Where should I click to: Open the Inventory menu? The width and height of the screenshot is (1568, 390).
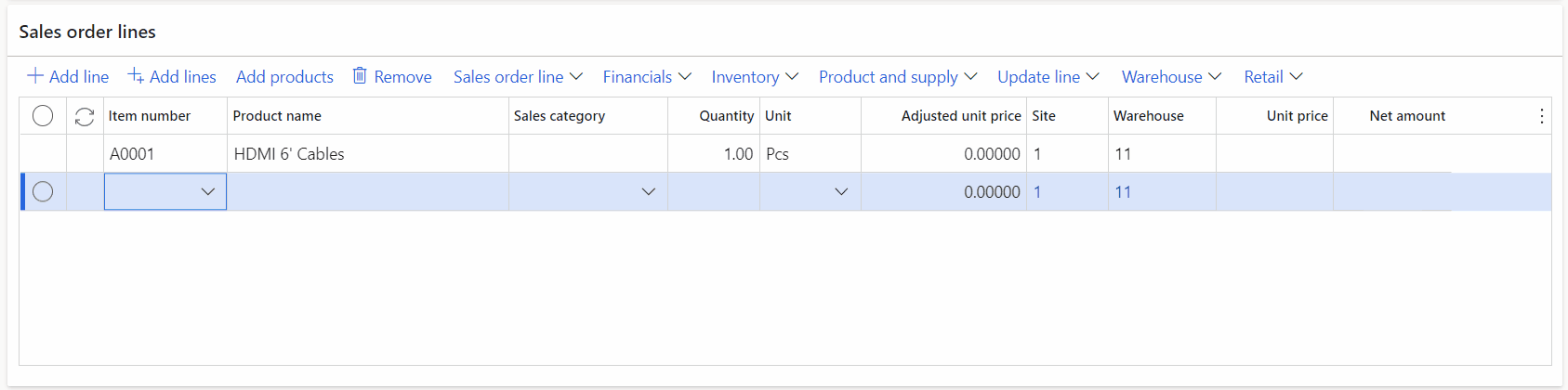click(x=755, y=77)
